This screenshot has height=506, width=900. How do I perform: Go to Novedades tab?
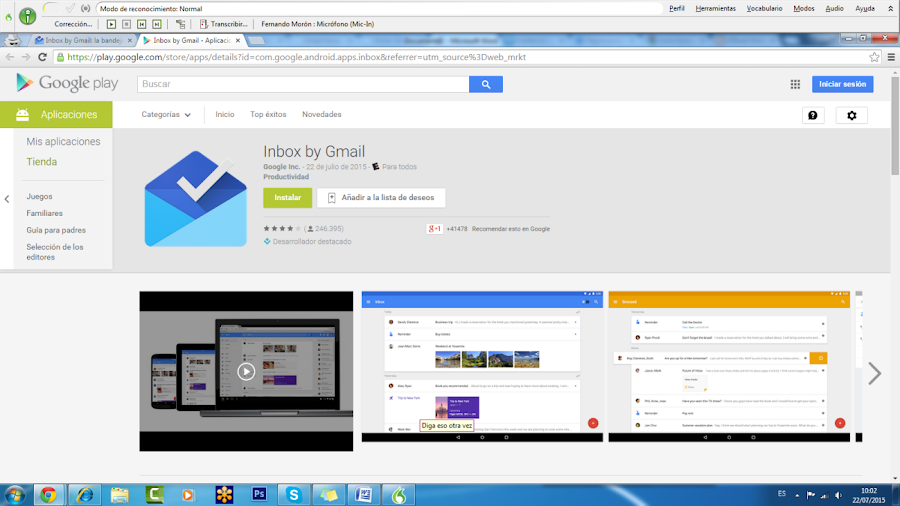pos(321,115)
